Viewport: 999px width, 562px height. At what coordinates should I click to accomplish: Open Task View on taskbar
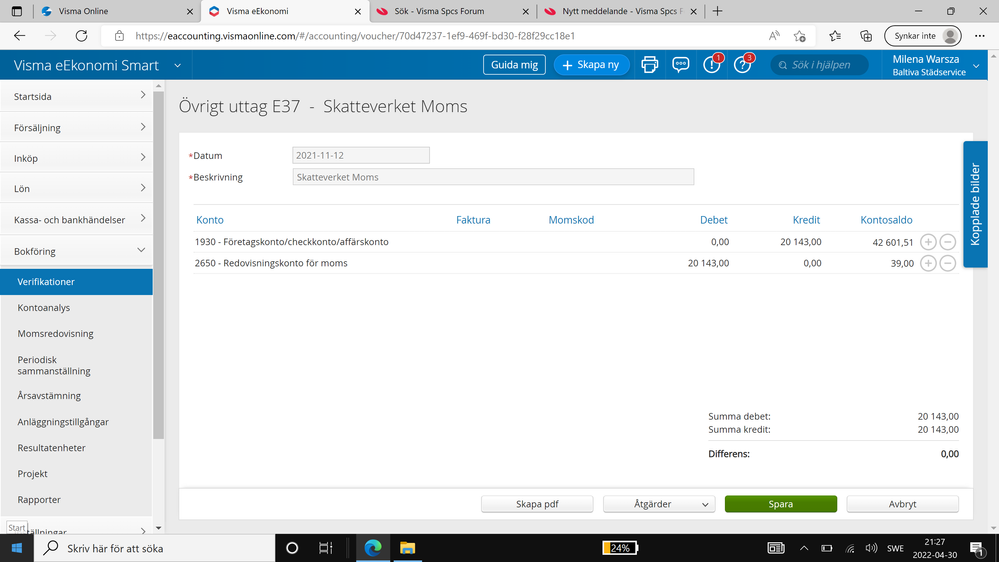326,548
